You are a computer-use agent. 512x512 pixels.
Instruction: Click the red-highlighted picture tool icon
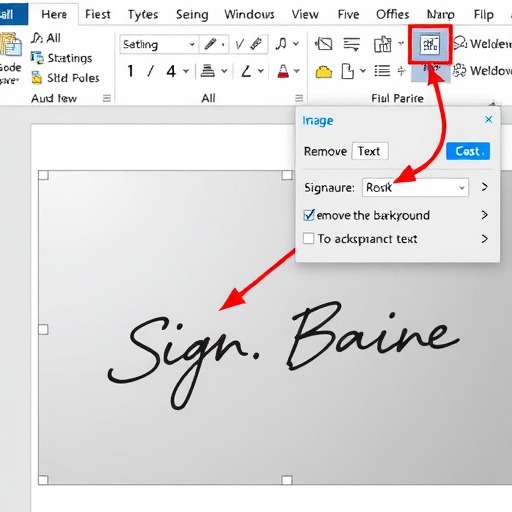tap(430, 44)
